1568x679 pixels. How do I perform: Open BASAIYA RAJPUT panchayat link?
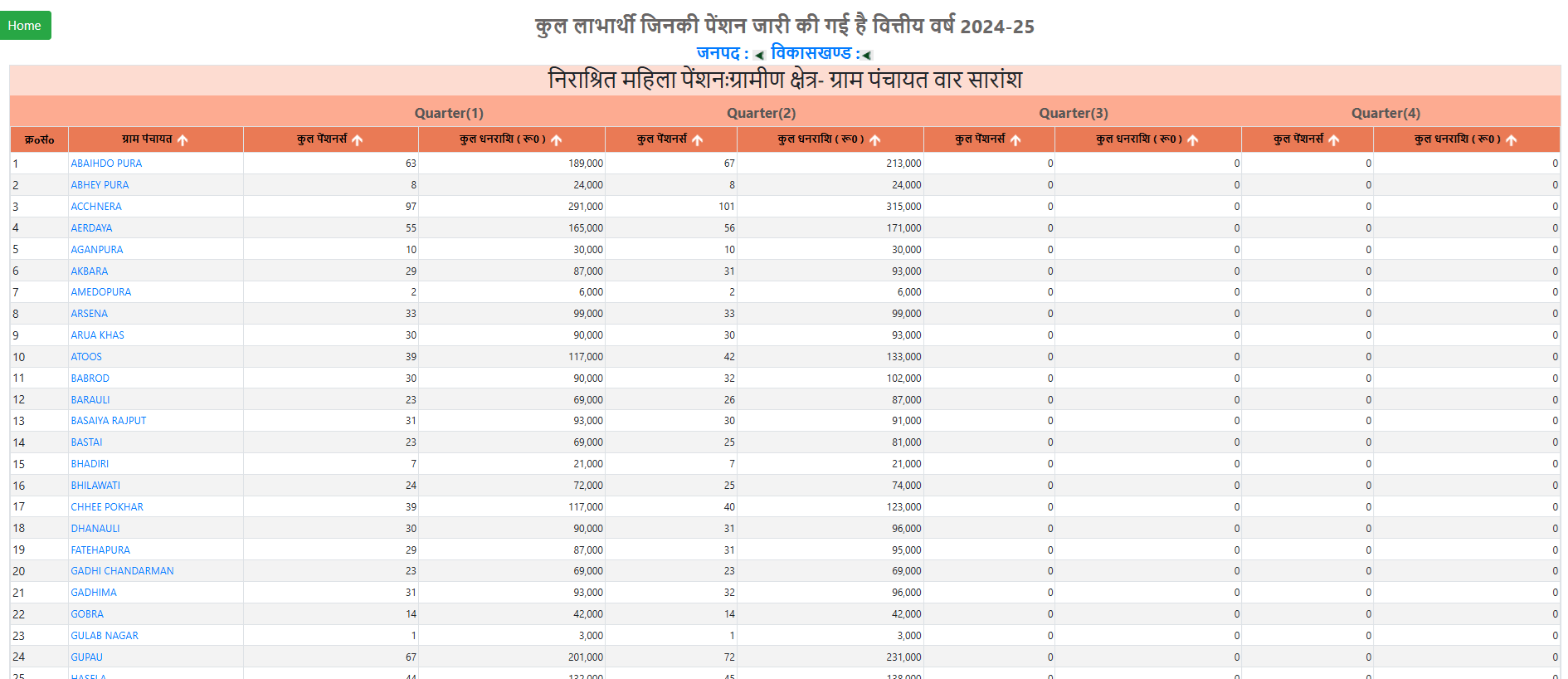[109, 421]
